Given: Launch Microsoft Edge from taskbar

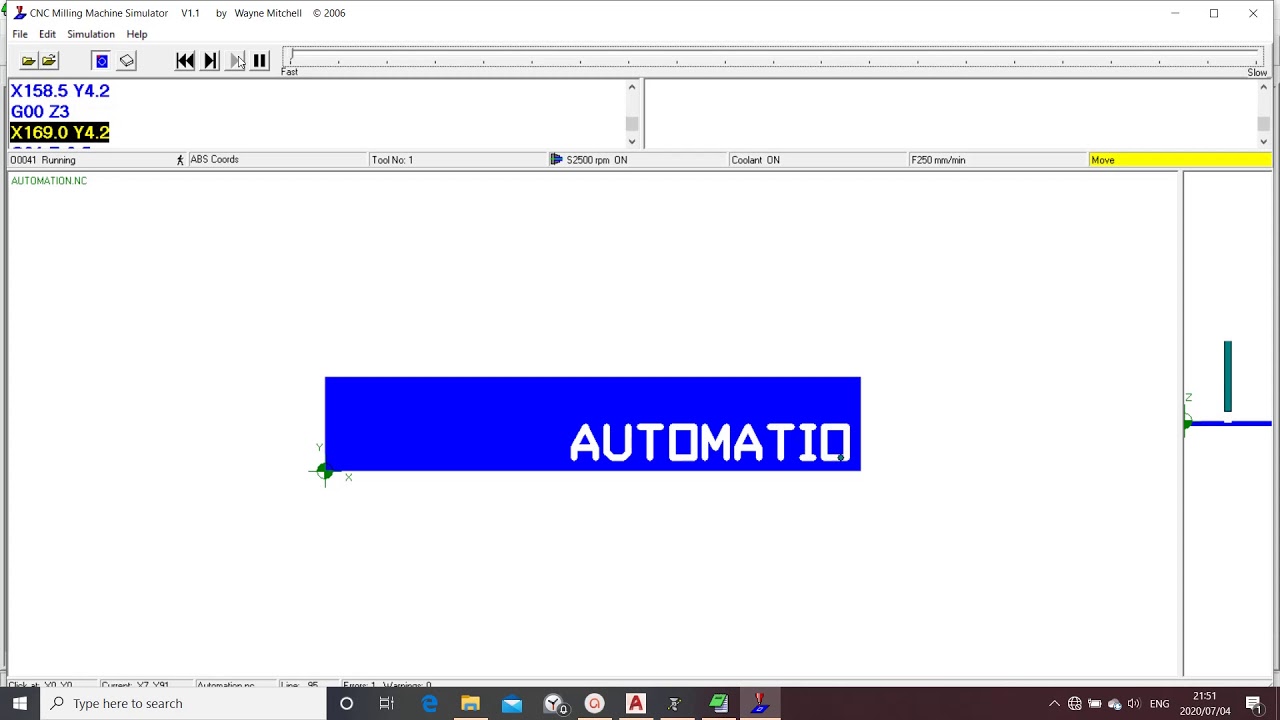Looking at the screenshot, I should pos(430,703).
